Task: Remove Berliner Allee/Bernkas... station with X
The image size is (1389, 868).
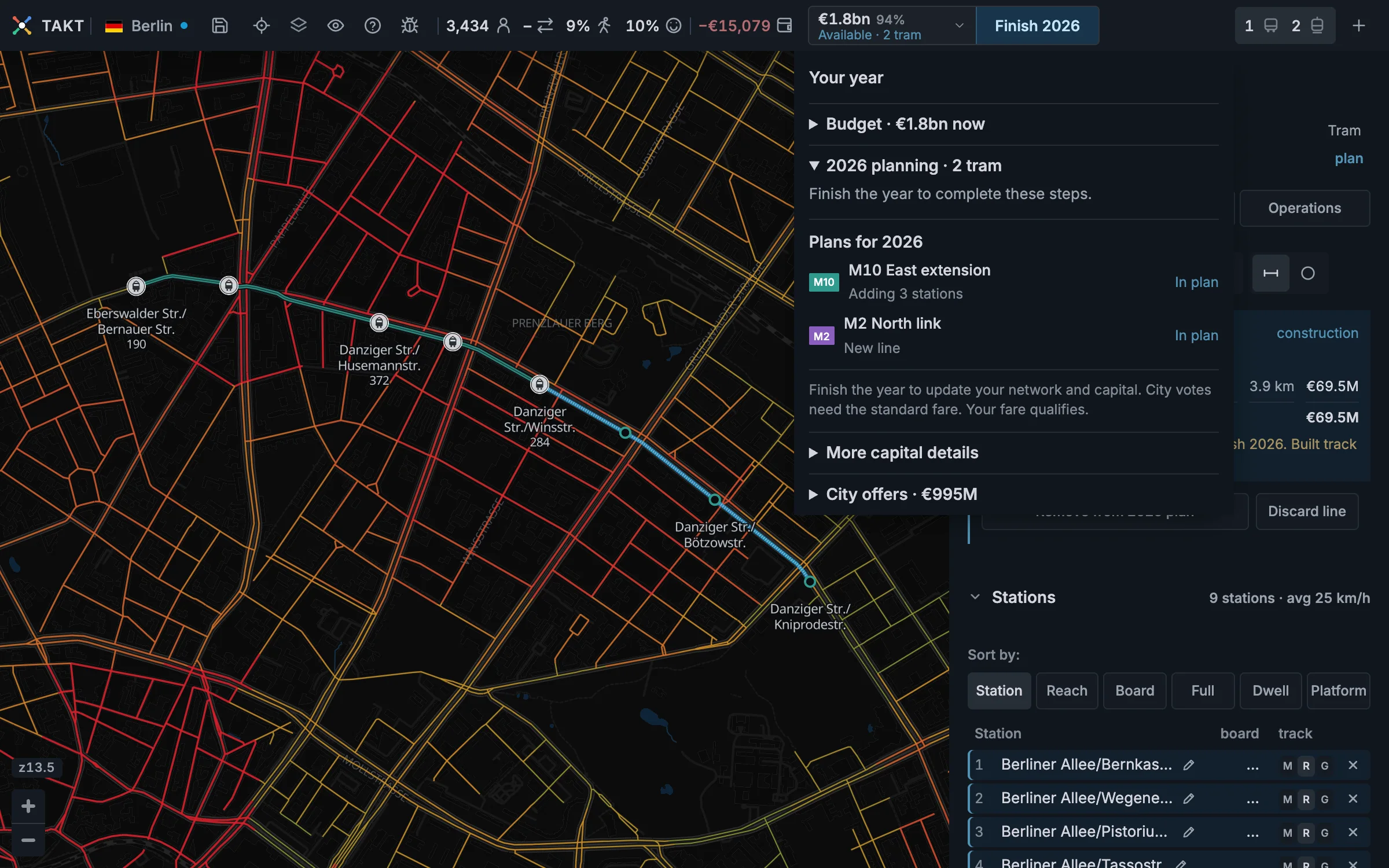Action: (x=1353, y=765)
